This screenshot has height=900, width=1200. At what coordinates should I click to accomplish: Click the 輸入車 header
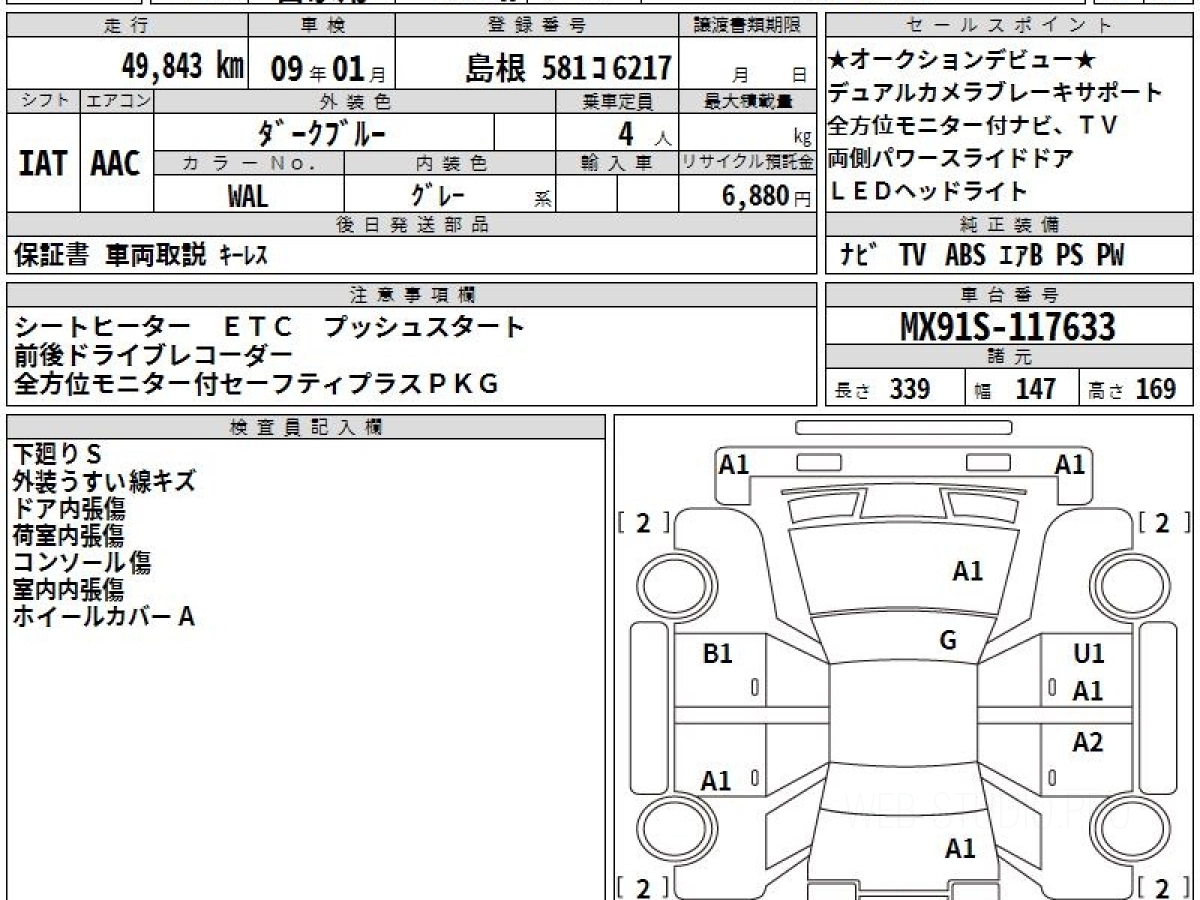[617, 163]
